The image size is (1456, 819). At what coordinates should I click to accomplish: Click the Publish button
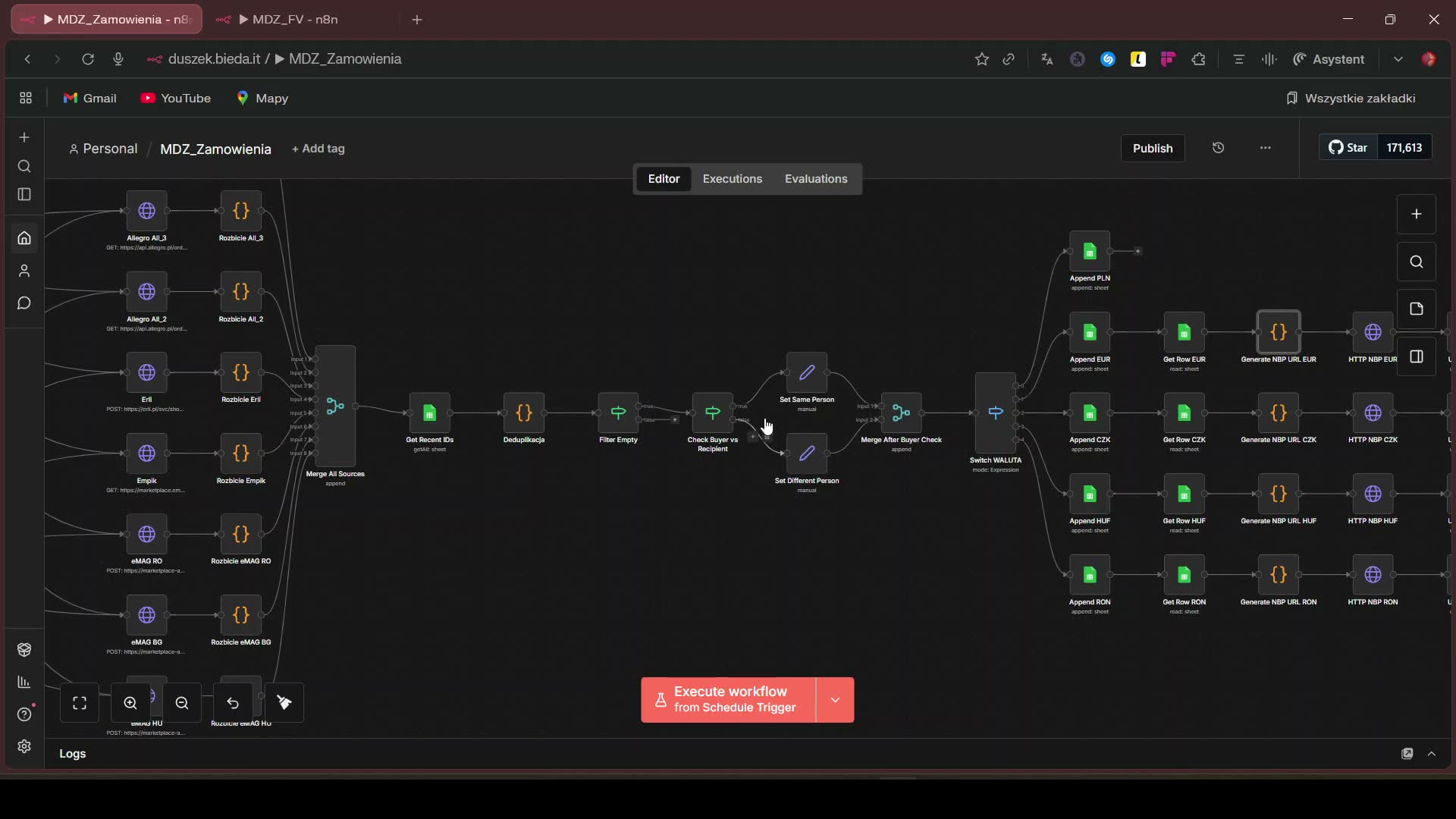pyautogui.click(x=1152, y=148)
